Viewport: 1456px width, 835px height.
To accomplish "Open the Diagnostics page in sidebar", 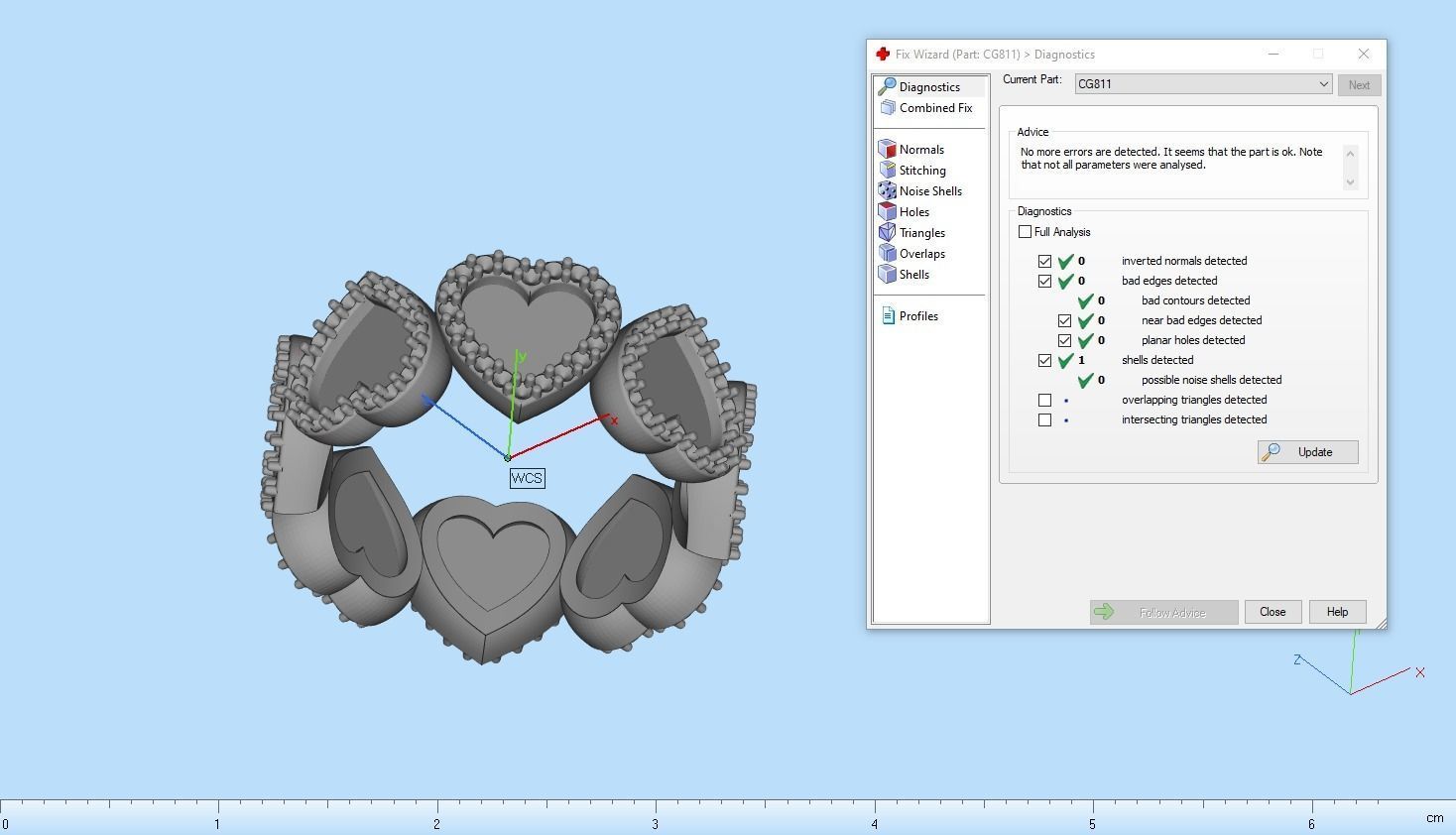I will (930, 87).
